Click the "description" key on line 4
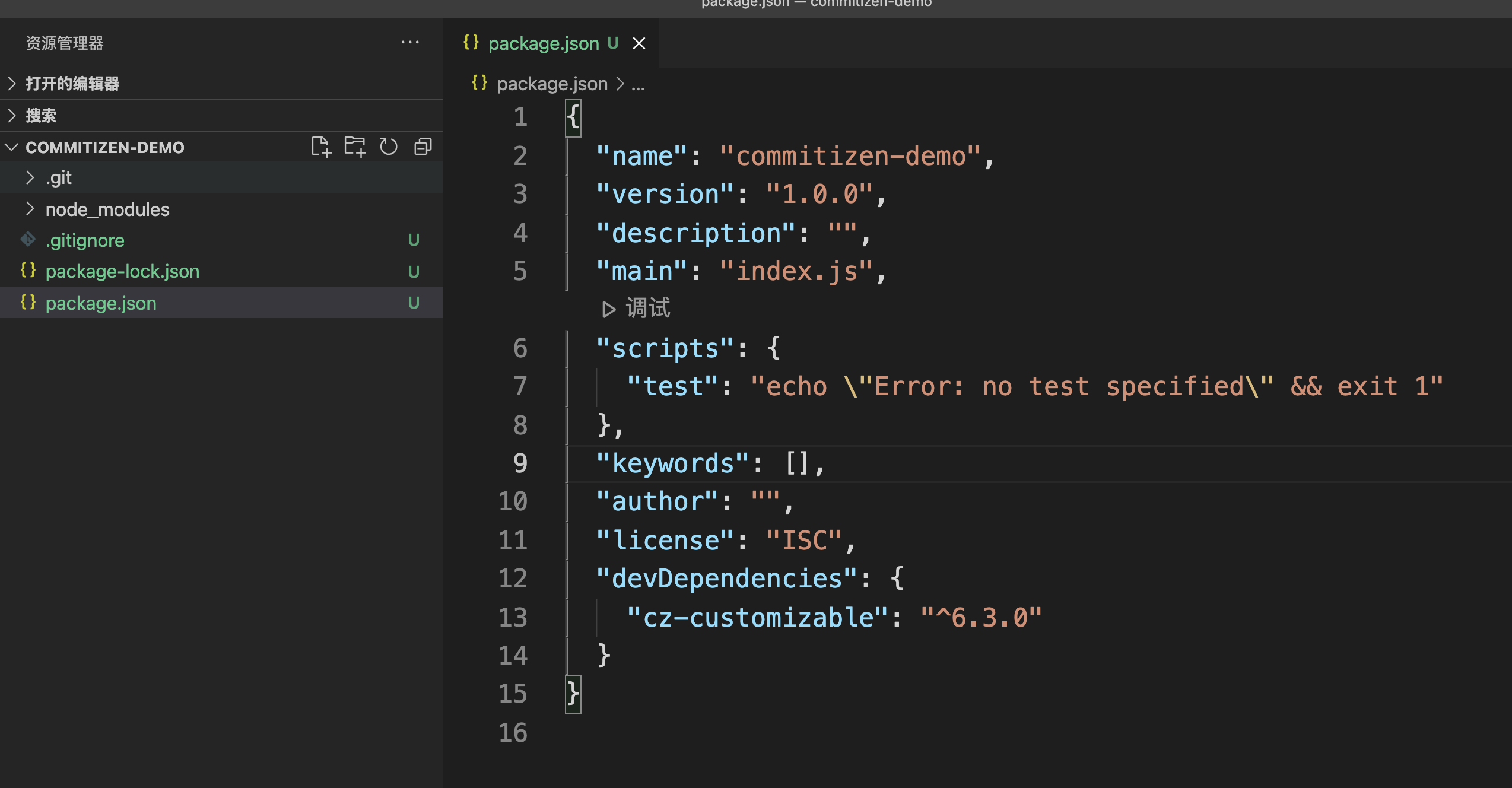This screenshot has height=788, width=1512. click(695, 233)
